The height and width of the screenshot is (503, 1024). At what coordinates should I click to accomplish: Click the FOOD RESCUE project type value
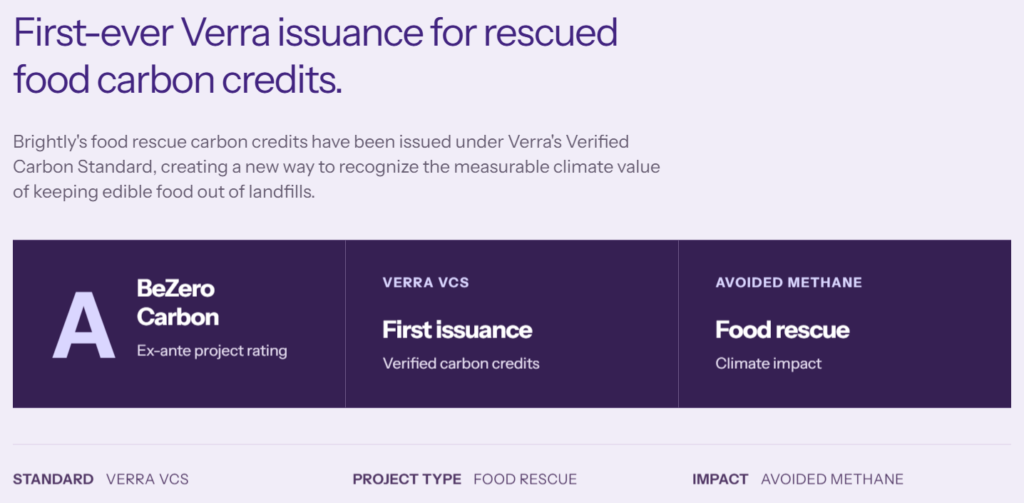tap(525, 479)
